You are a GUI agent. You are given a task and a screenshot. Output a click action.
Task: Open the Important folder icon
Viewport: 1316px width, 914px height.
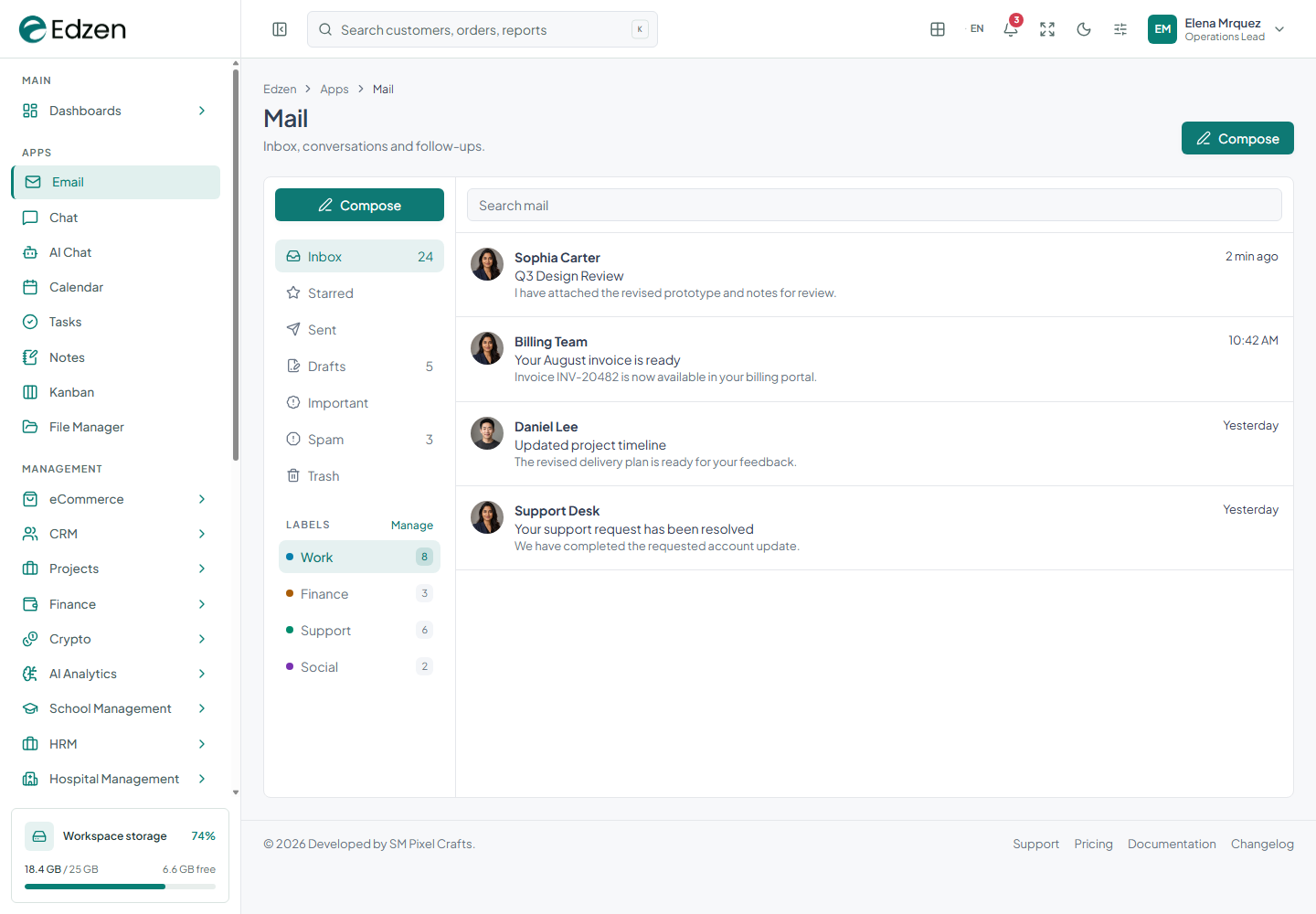tap(293, 402)
